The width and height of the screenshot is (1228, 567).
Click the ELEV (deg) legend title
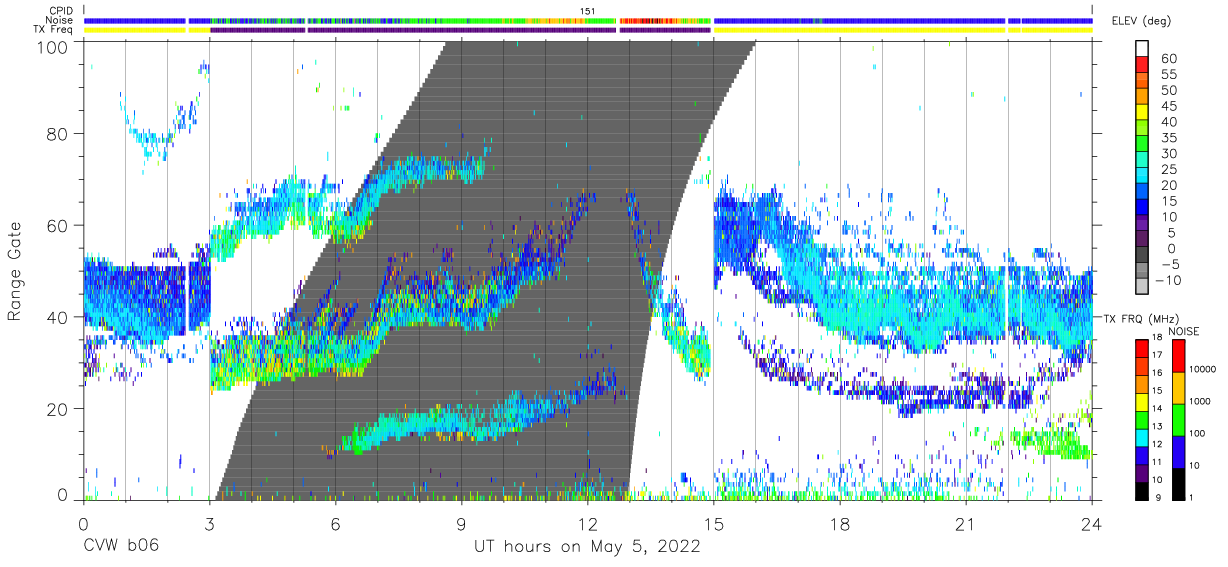point(1143,21)
